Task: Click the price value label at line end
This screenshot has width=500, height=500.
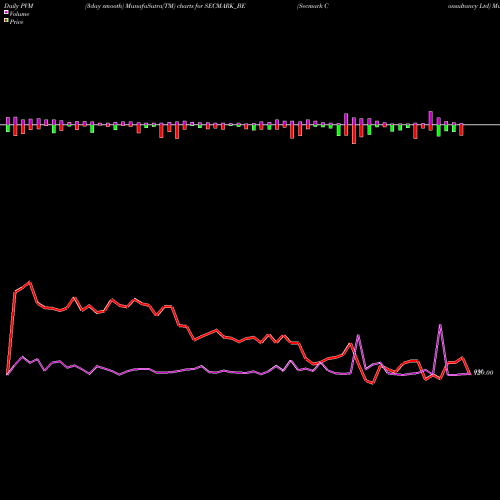Action: click(x=483, y=372)
